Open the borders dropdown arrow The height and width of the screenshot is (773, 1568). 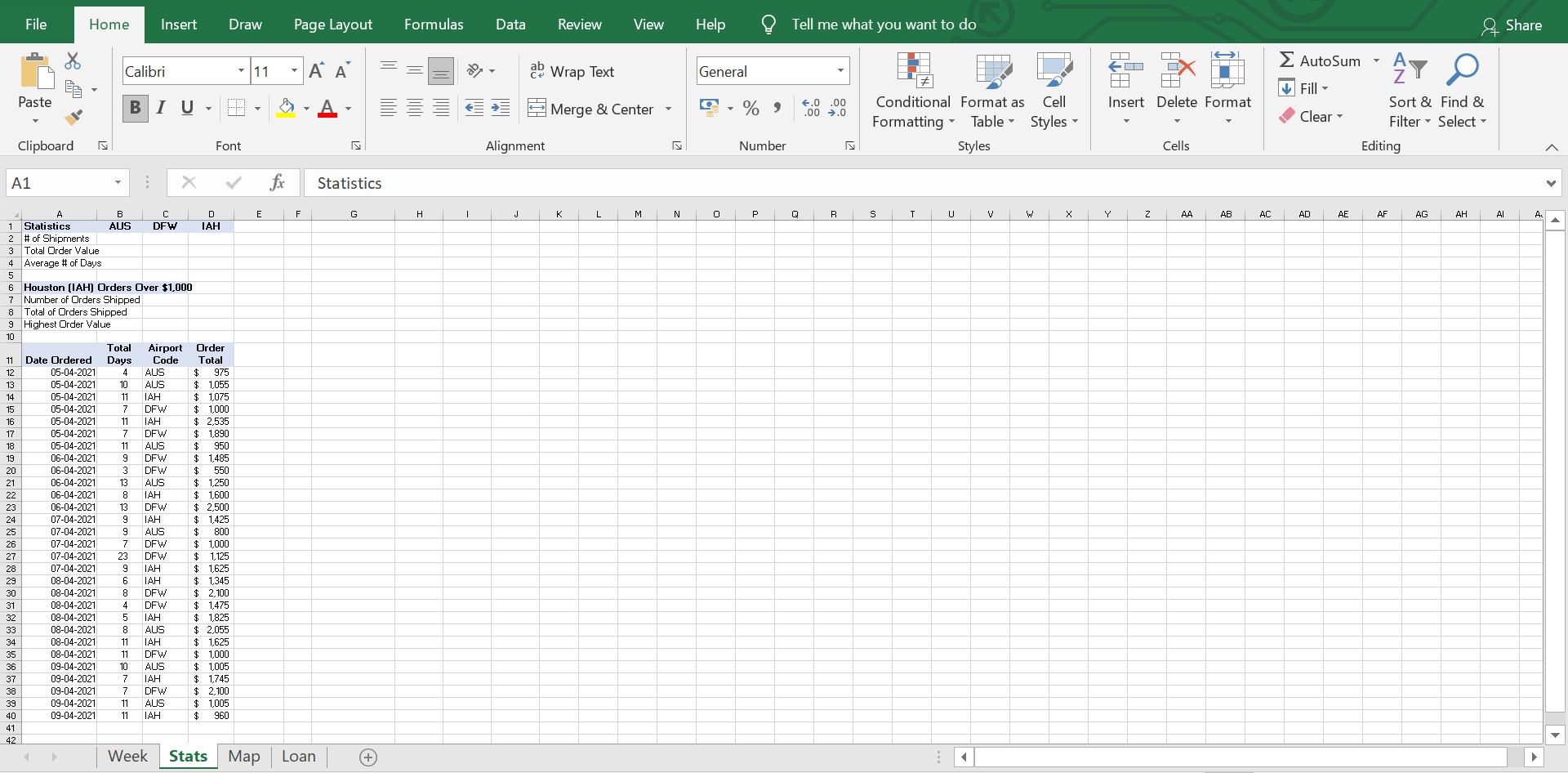point(257,108)
